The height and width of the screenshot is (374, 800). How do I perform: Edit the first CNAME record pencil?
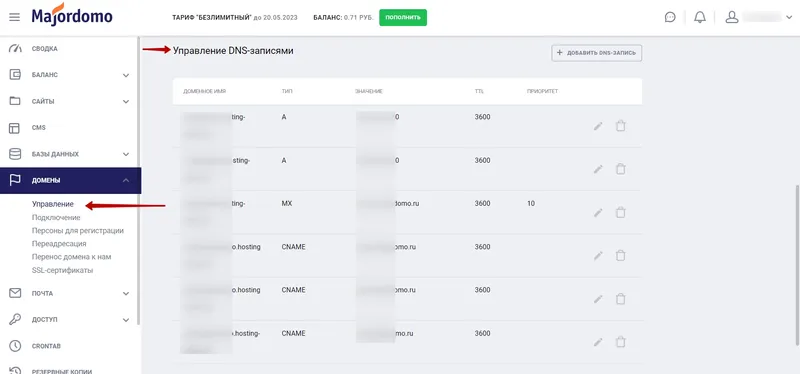pos(598,256)
